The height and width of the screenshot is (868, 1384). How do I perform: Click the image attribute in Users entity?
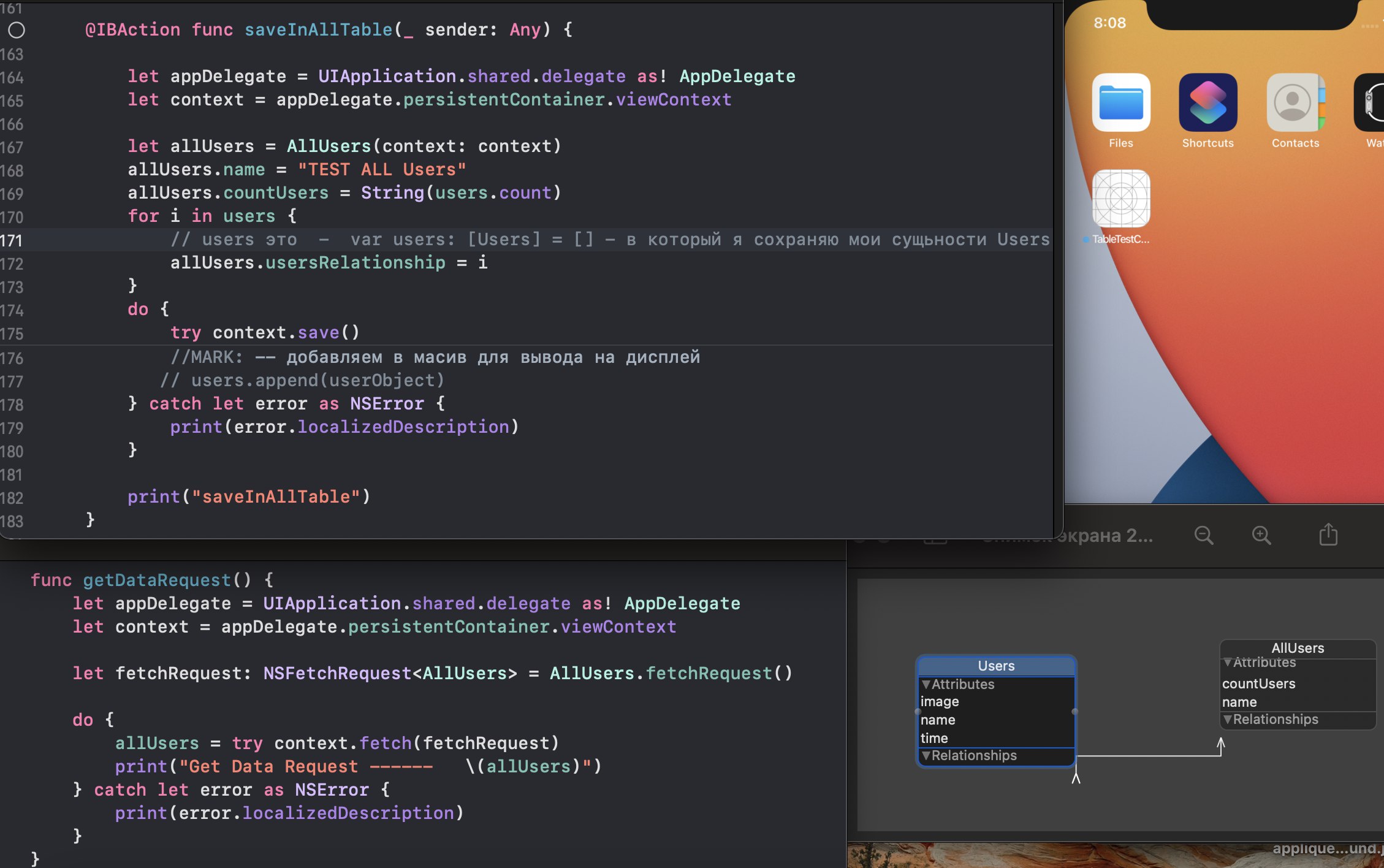tap(939, 701)
